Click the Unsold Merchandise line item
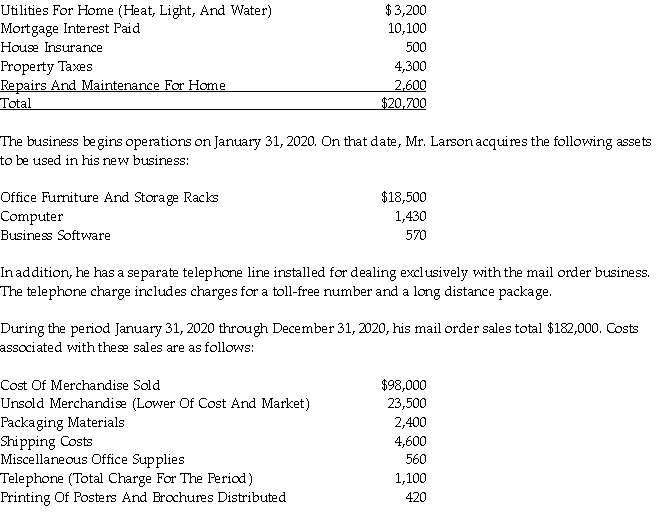This screenshot has width=666, height=525. point(155,403)
